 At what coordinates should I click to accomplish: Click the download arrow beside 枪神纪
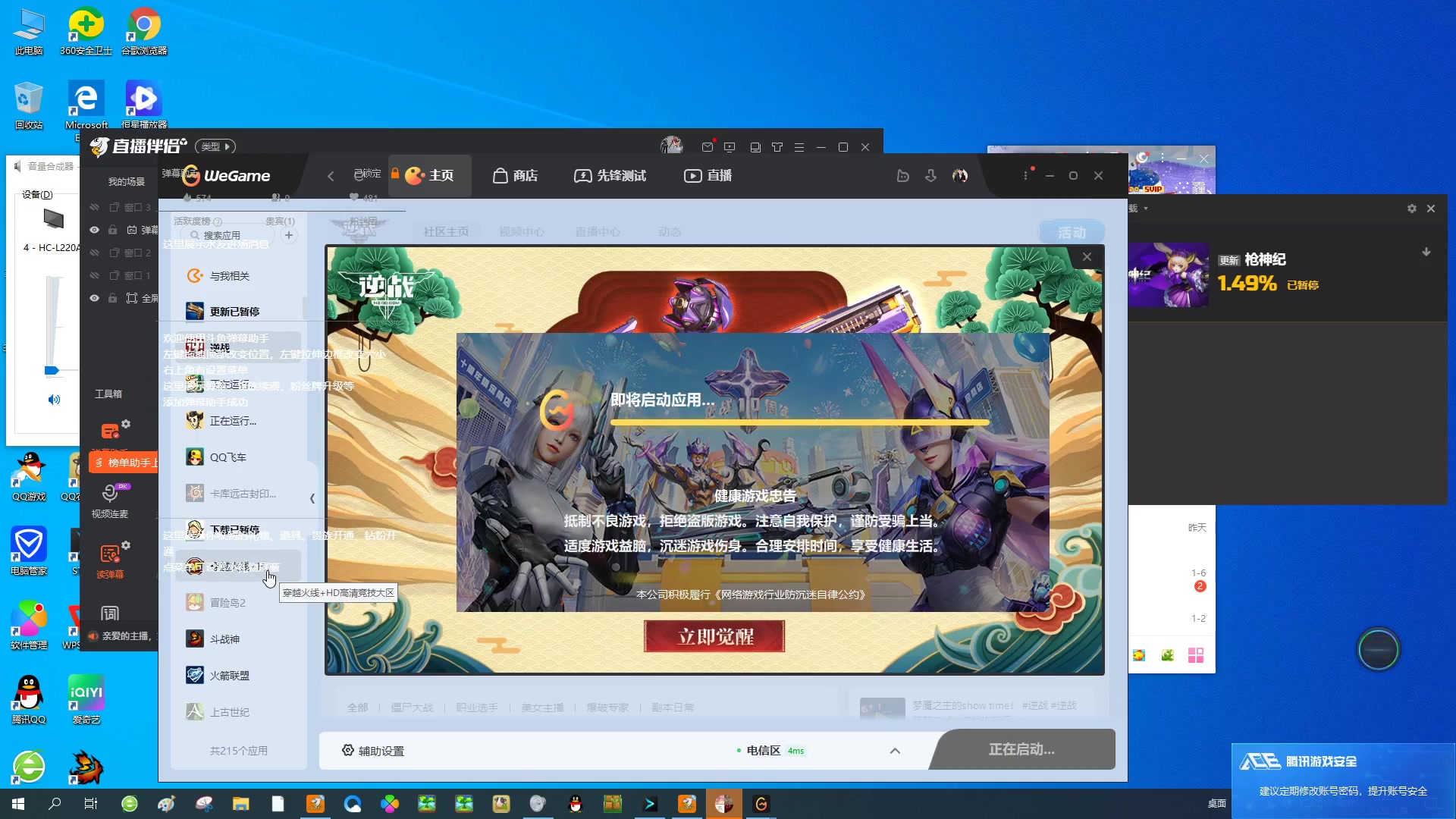[1426, 252]
